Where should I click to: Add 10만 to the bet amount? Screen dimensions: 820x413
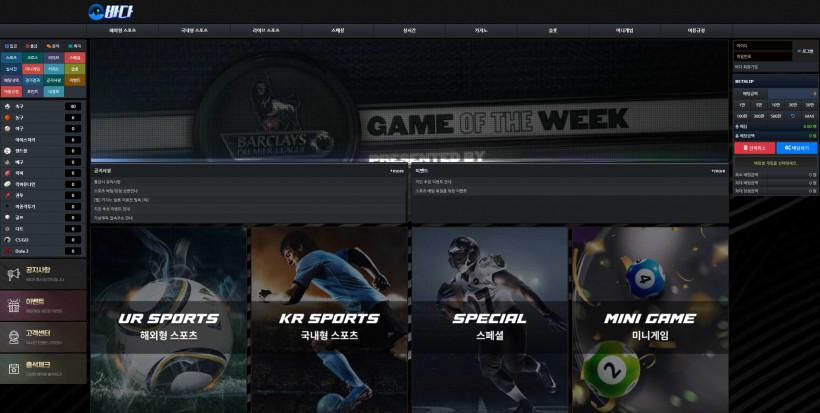776,105
